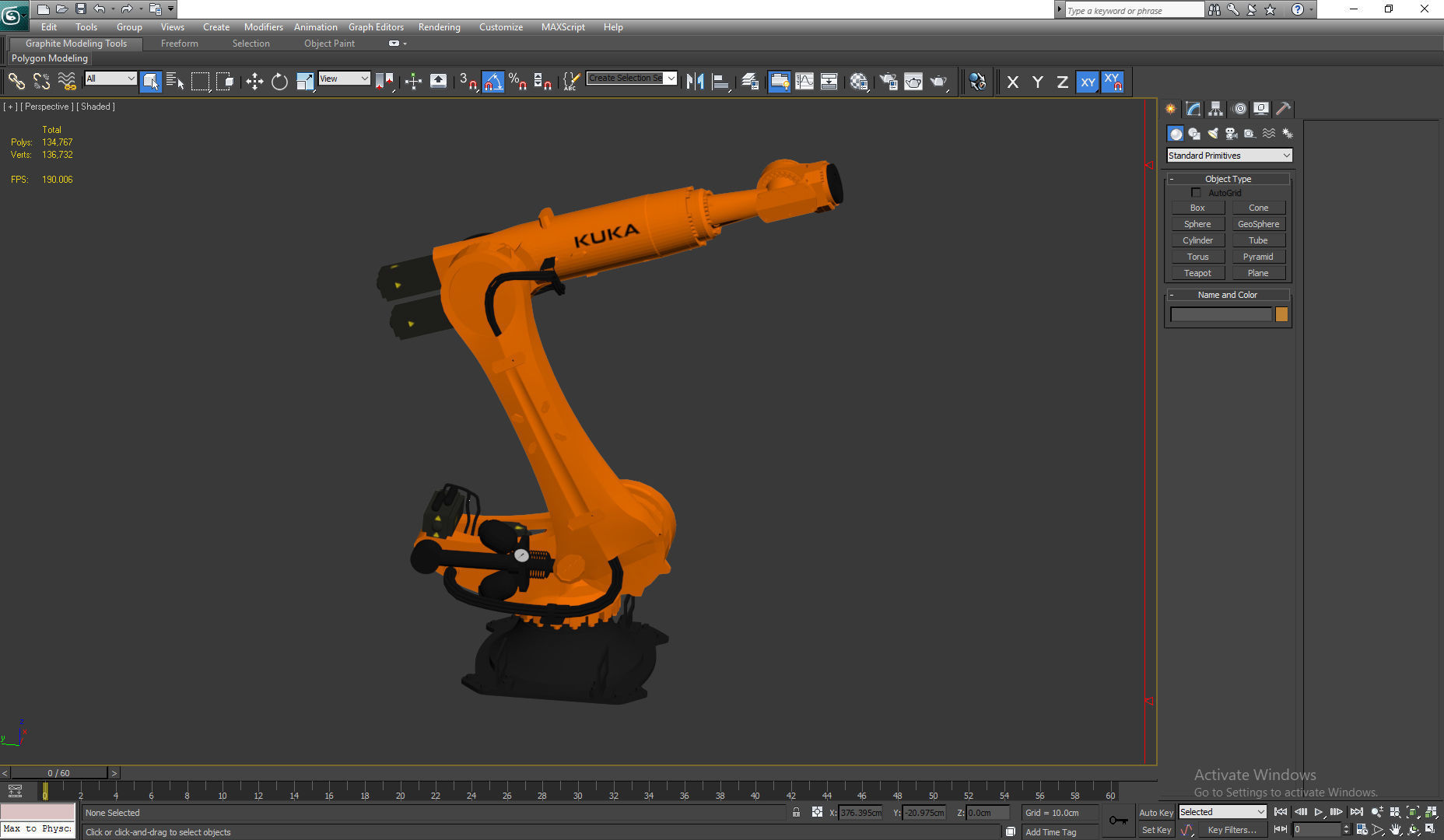
Task: Open the Rendering menu
Action: (x=439, y=26)
